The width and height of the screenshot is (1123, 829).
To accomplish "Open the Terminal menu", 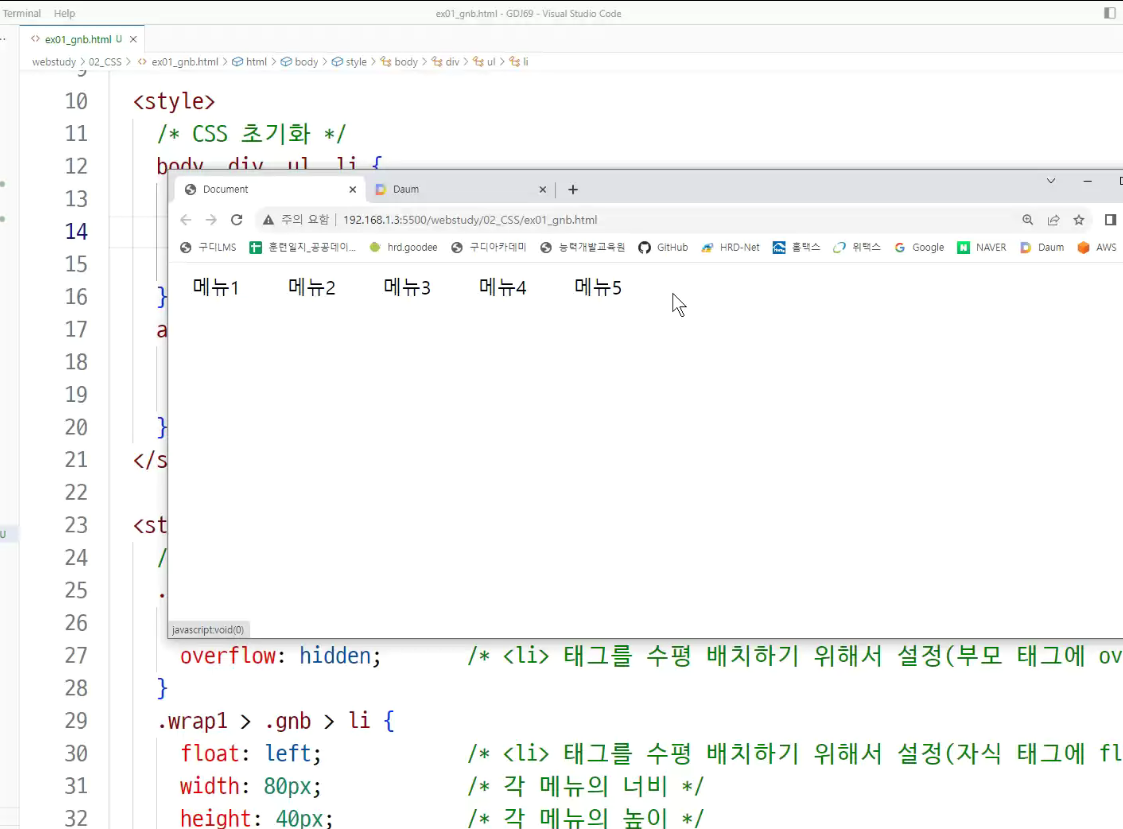I will (x=21, y=13).
